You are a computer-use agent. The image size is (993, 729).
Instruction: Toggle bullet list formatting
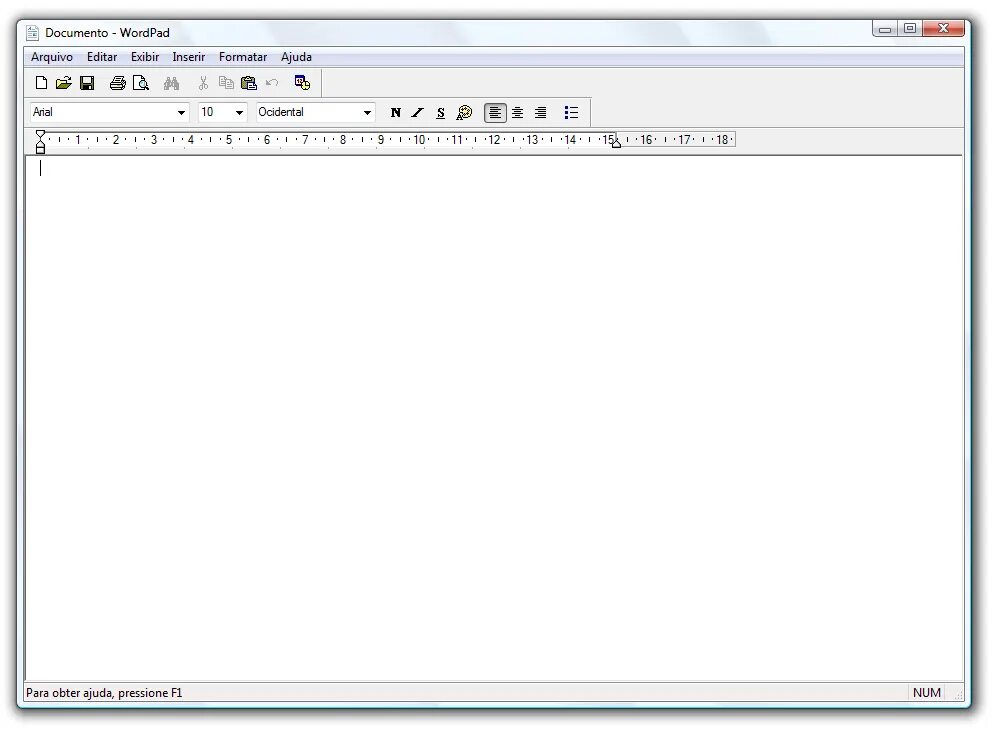click(571, 113)
